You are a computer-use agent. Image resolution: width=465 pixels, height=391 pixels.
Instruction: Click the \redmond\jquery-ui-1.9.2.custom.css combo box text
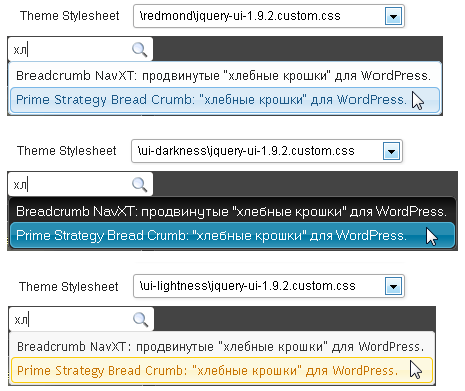pos(240,16)
